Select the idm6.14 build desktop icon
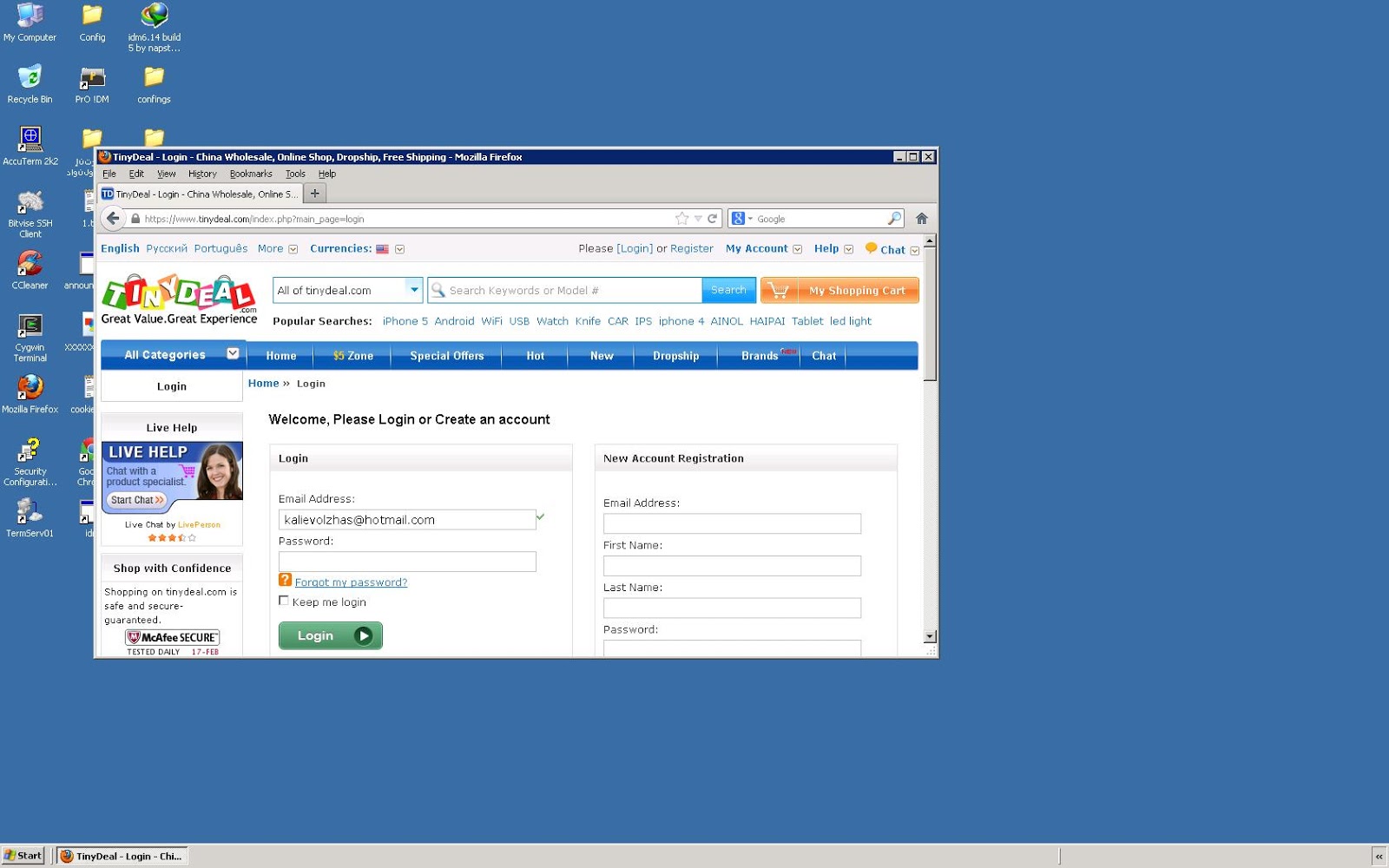Image resolution: width=1389 pixels, height=868 pixels. (x=154, y=27)
